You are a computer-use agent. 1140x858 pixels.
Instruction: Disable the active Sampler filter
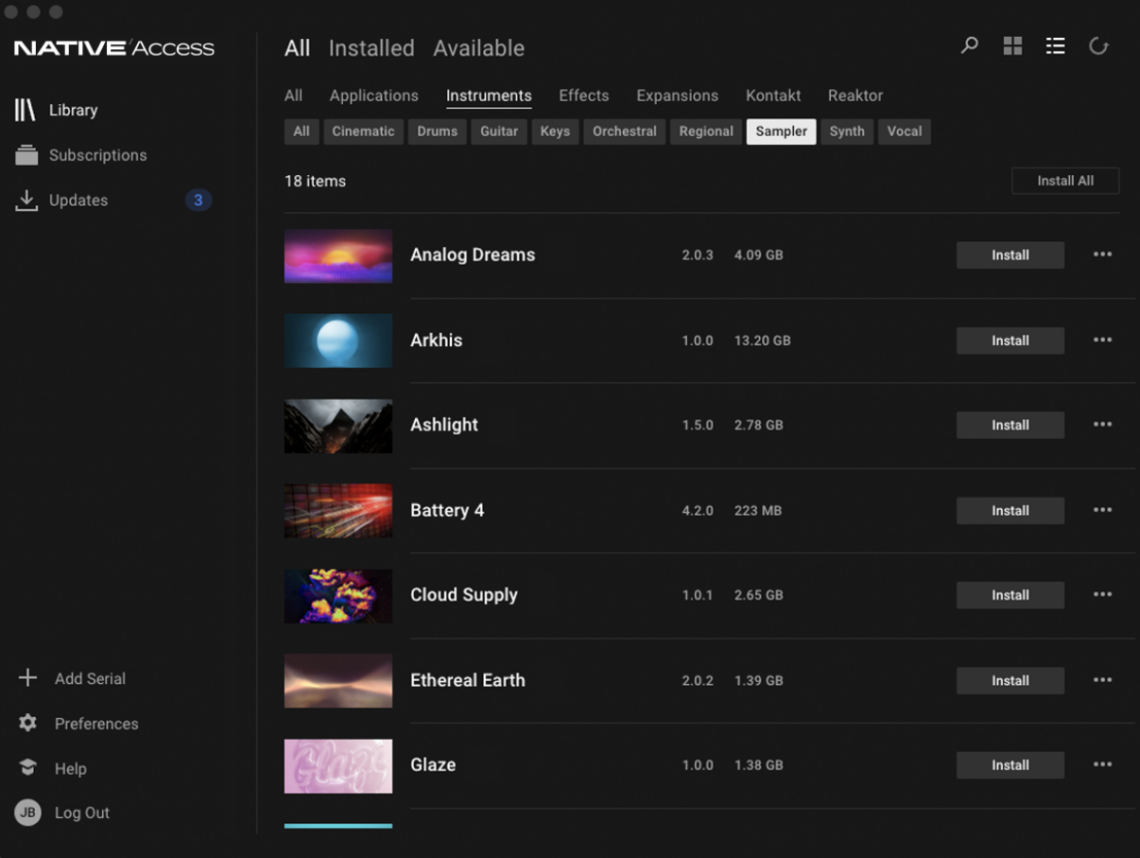pyautogui.click(x=781, y=131)
